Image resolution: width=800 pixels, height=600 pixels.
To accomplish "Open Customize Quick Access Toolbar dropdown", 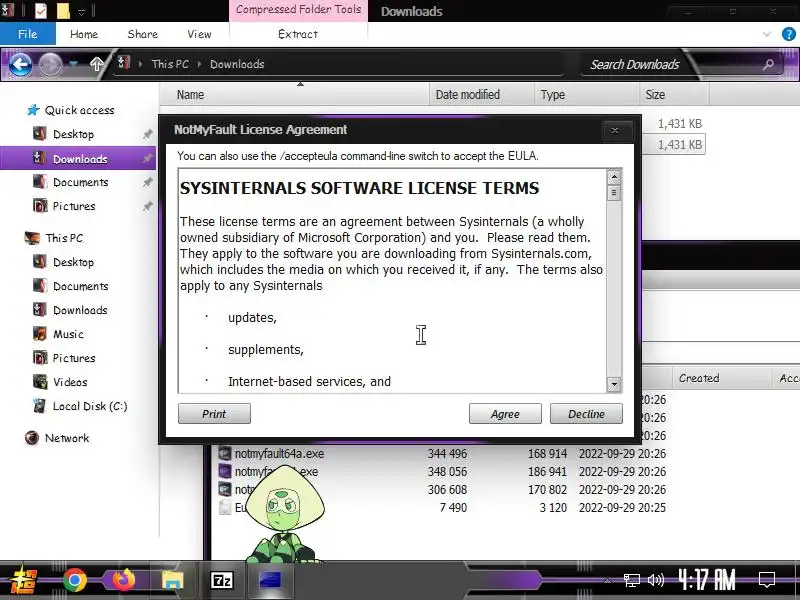I will 82,11.
